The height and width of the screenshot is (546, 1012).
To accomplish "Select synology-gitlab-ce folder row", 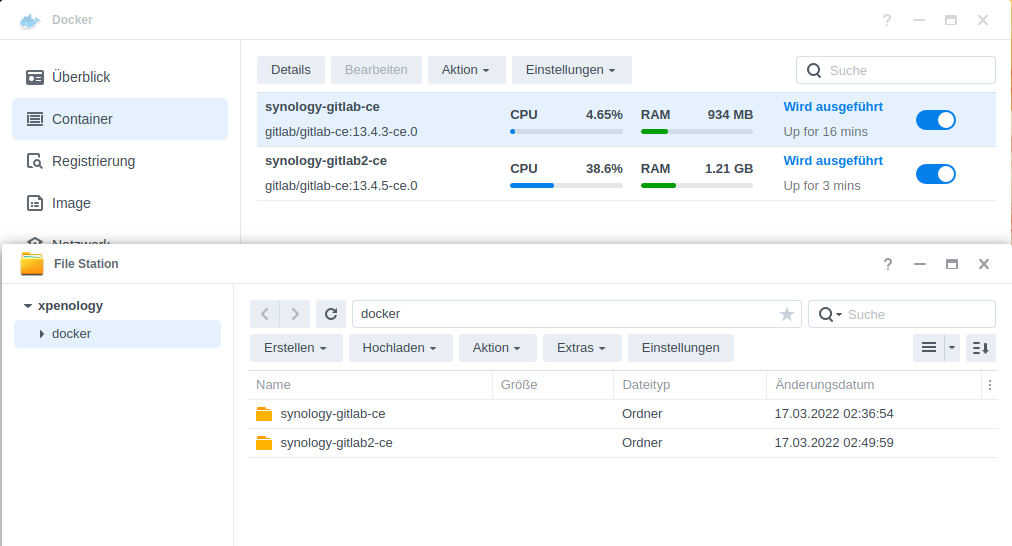I will pos(622,414).
